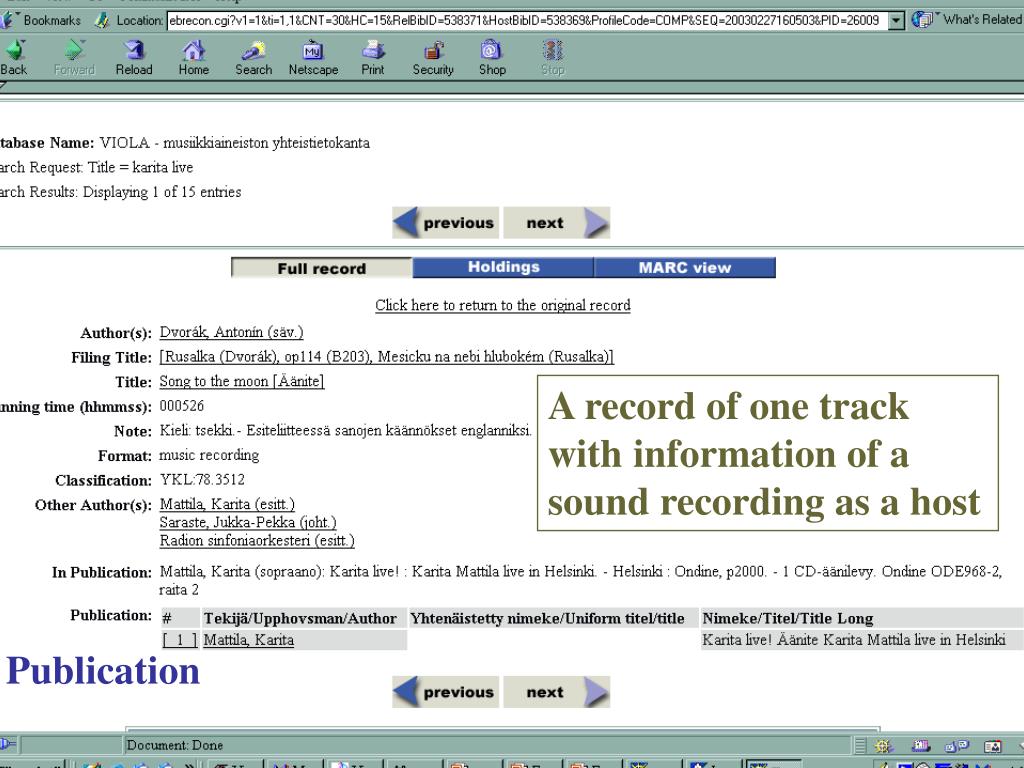Select the Full record tab
1024x768 pixels.
(322, 268)
